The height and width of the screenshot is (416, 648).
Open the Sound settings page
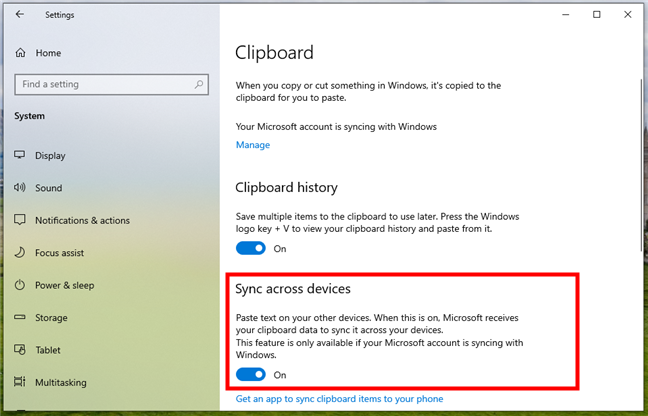[48, 188]
